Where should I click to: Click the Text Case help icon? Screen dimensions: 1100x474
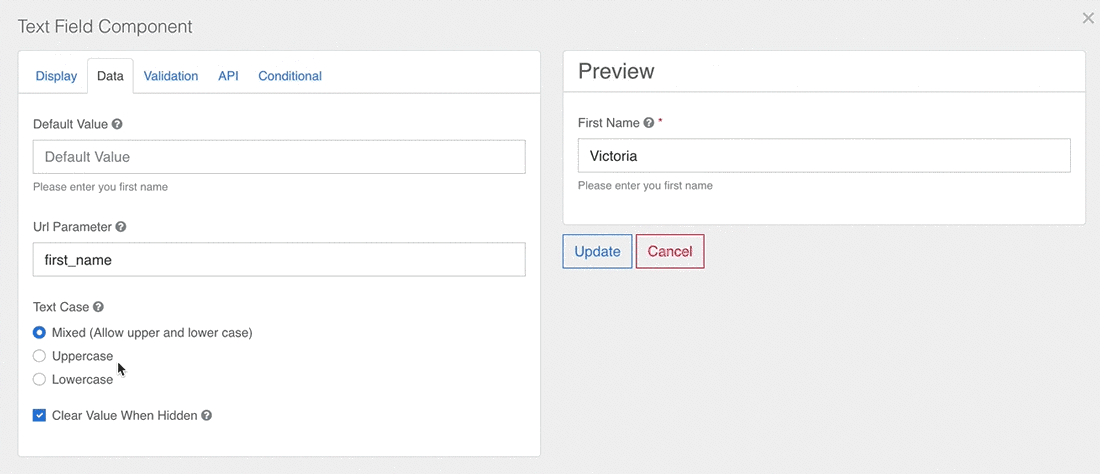click(98, 308)
